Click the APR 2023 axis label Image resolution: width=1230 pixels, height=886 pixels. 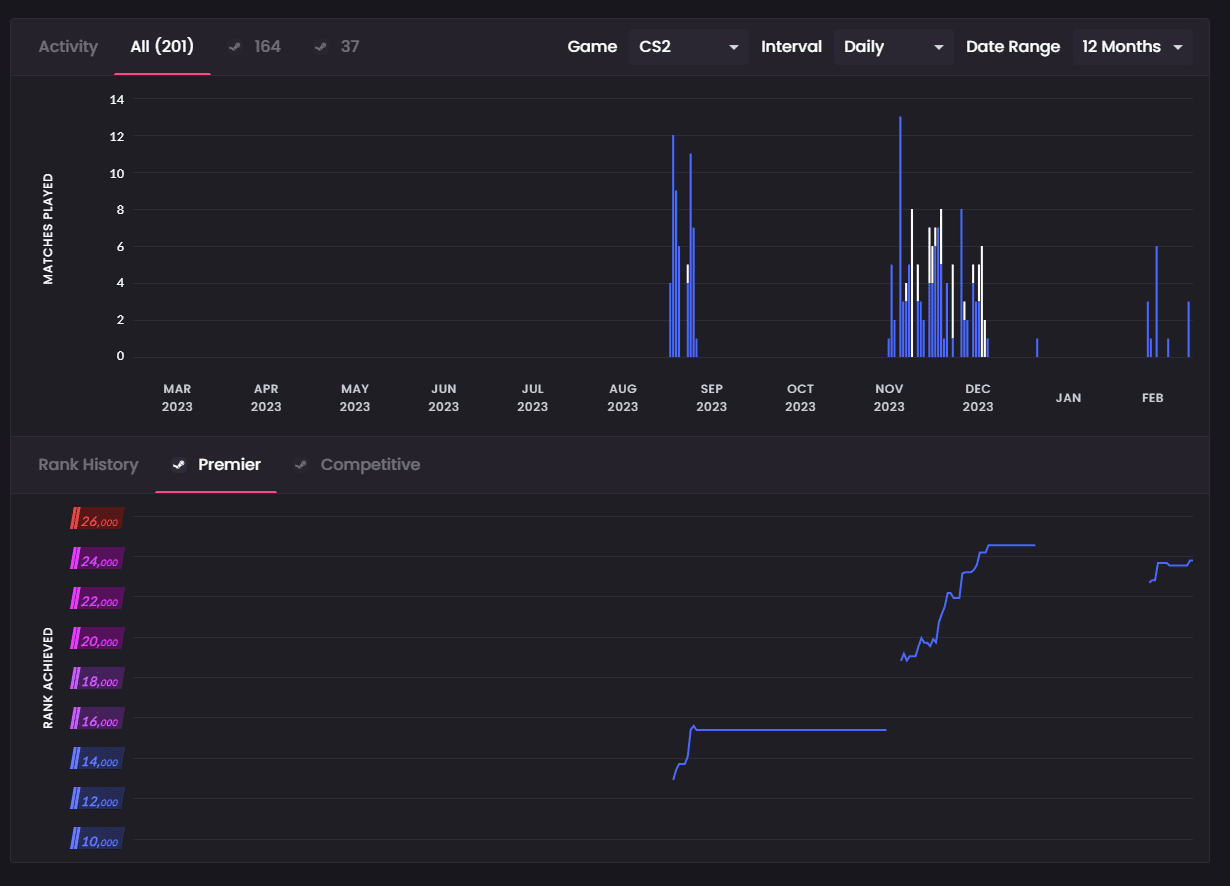click(266, 398)
